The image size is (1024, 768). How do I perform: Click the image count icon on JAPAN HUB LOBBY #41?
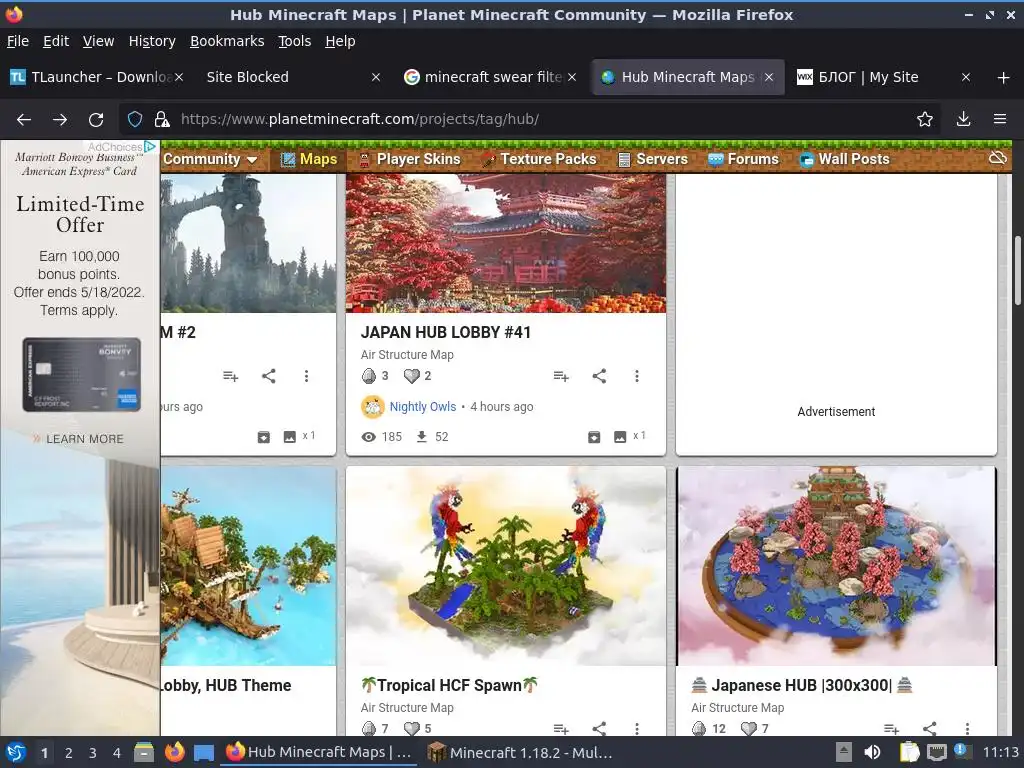point(620,437)
